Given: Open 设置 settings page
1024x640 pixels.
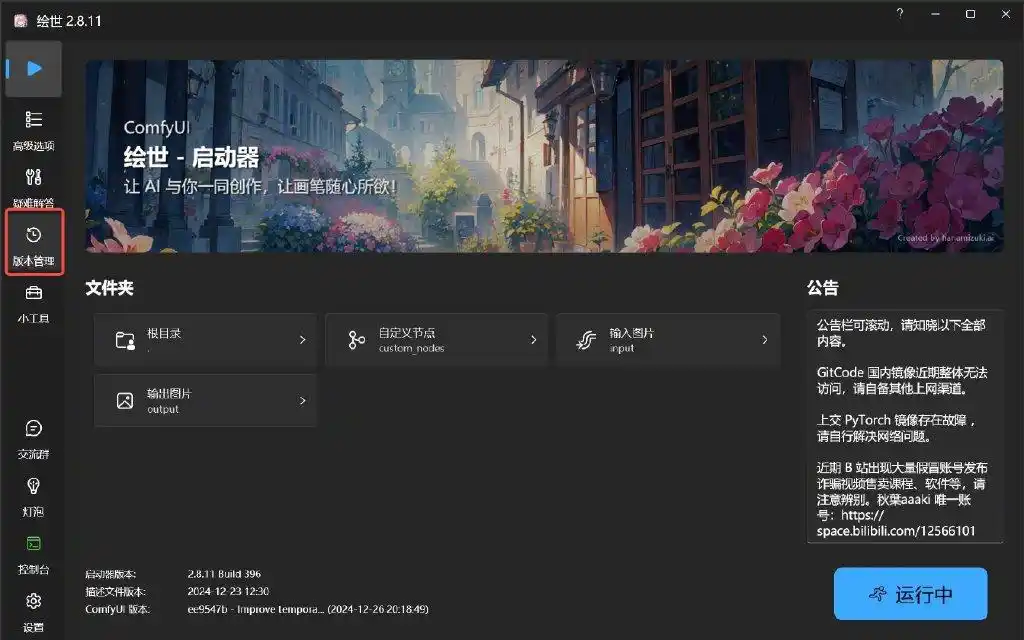Looking at the screenshot, I should [34, 610].
